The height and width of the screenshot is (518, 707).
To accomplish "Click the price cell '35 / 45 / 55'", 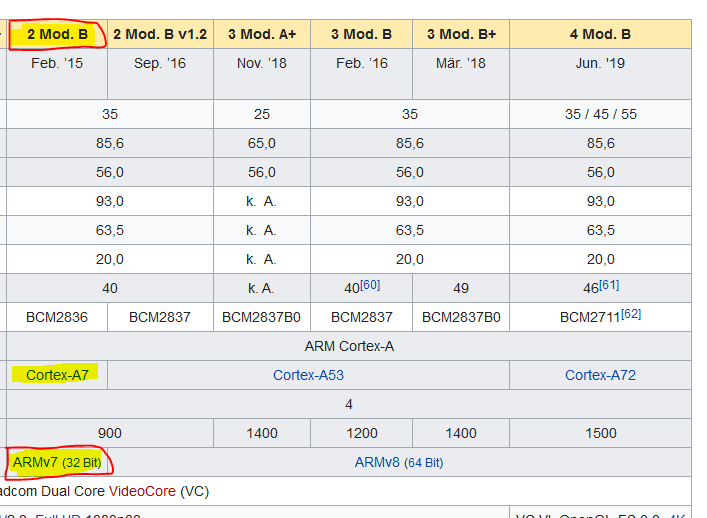I will pyautogui.click(x=601, y=114).
